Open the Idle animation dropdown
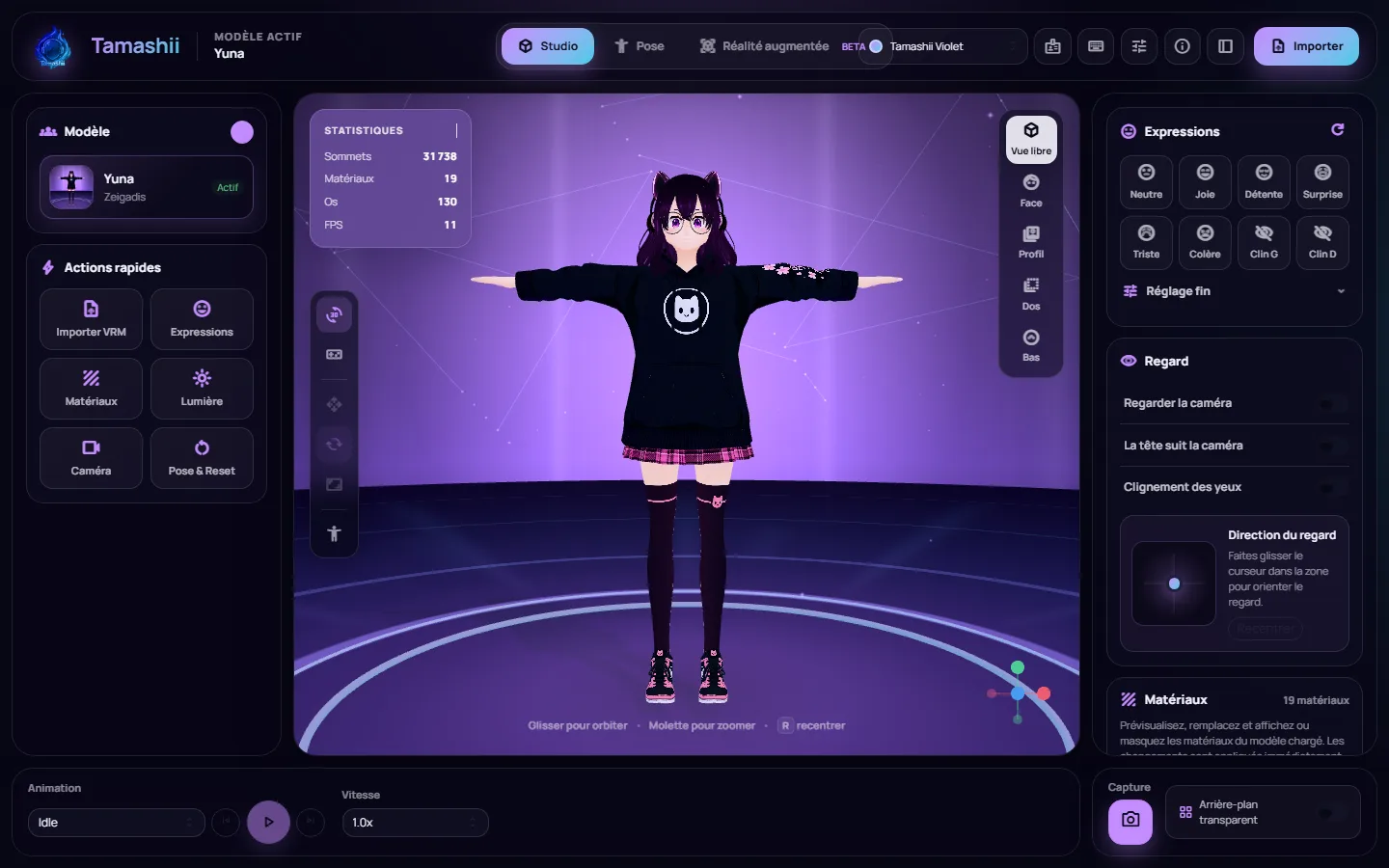The height and width of the screenshot is (868, 1389). click(116, 823)
